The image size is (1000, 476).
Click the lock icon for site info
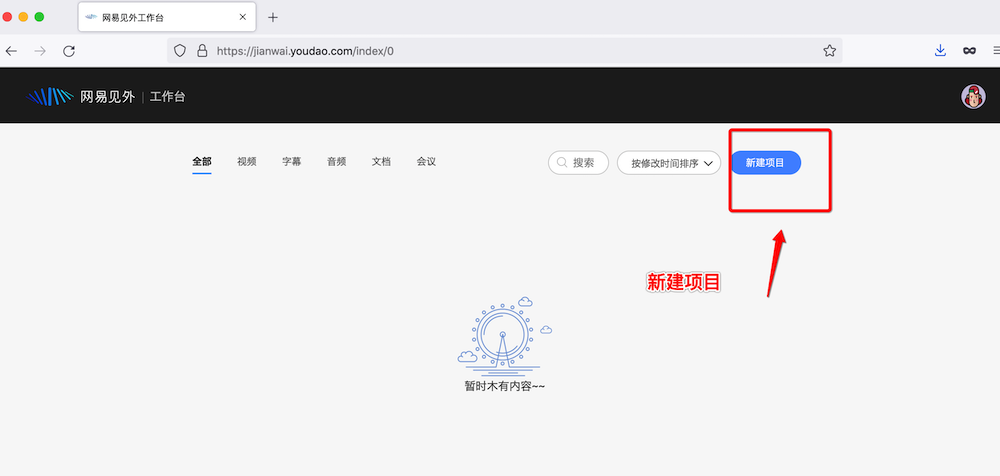(201, 50)
